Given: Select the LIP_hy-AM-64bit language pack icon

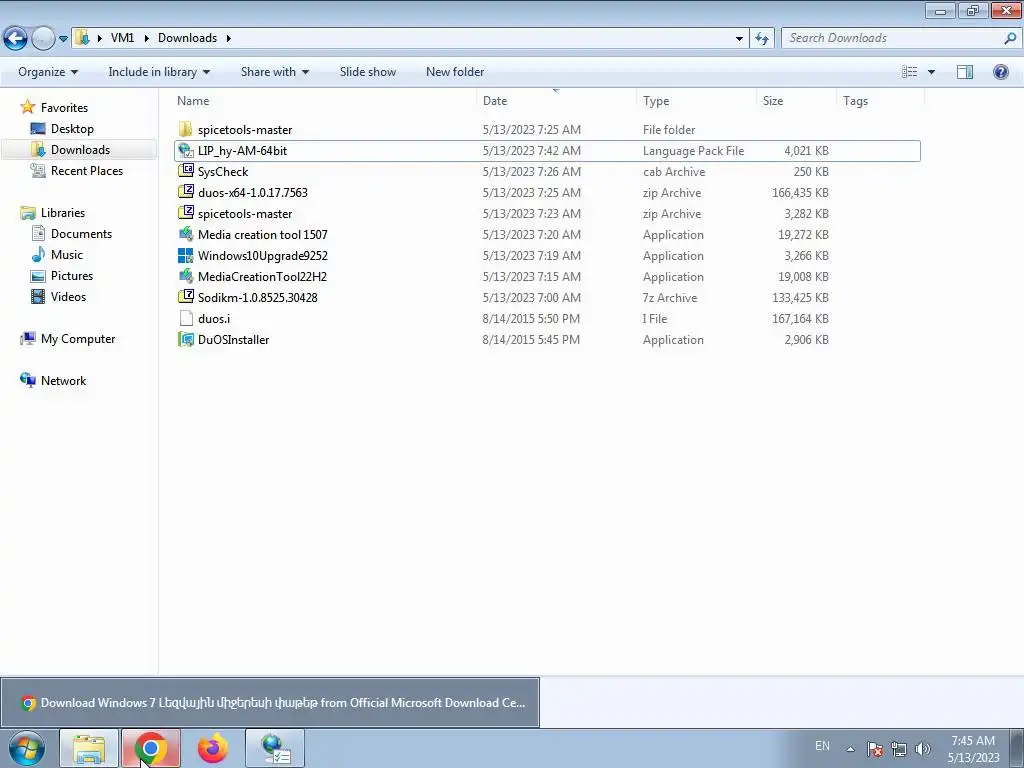Looking at the screenshot, I should click(186, 151).
